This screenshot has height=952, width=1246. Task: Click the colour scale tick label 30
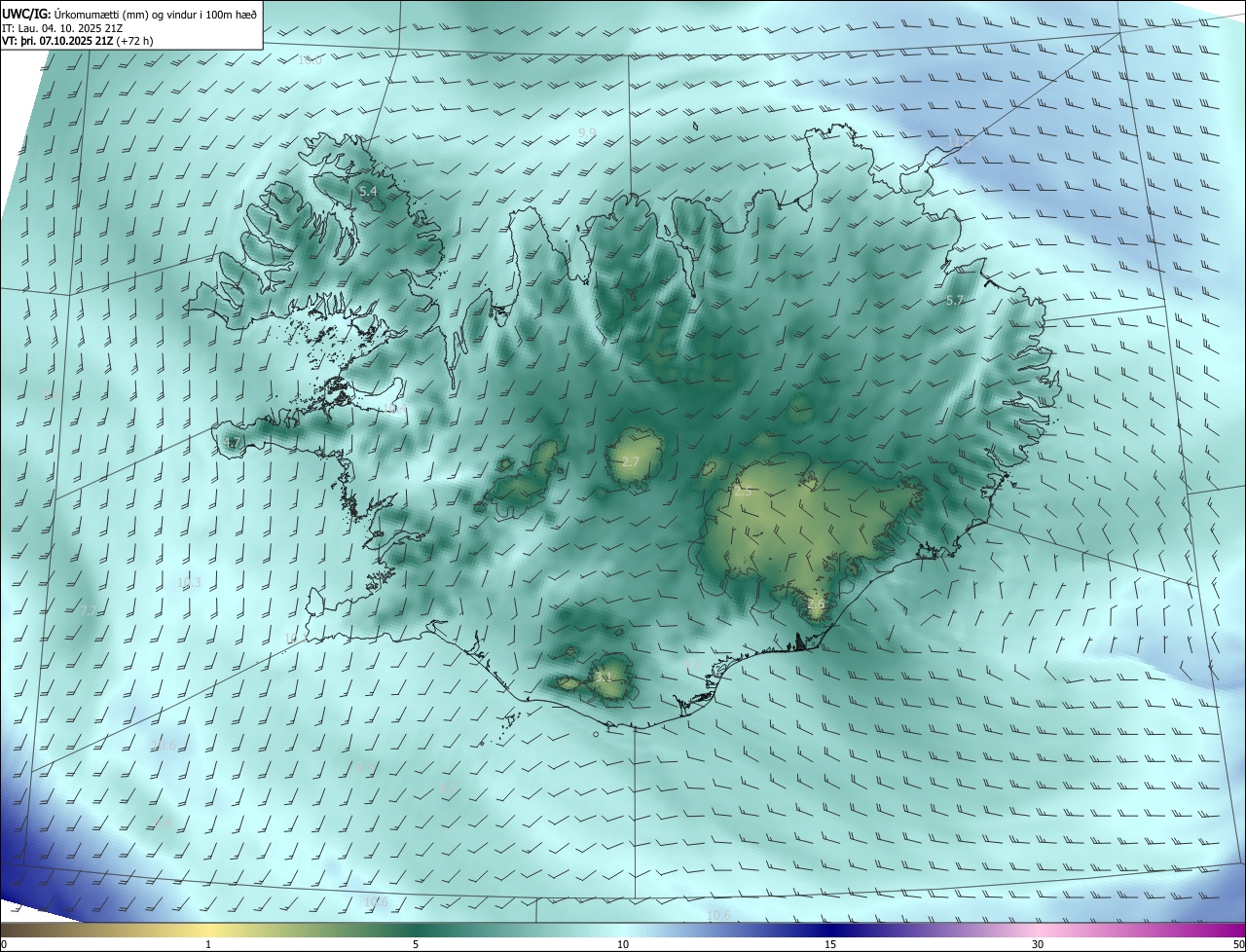pyautogui.click(x=1038, y=944)
